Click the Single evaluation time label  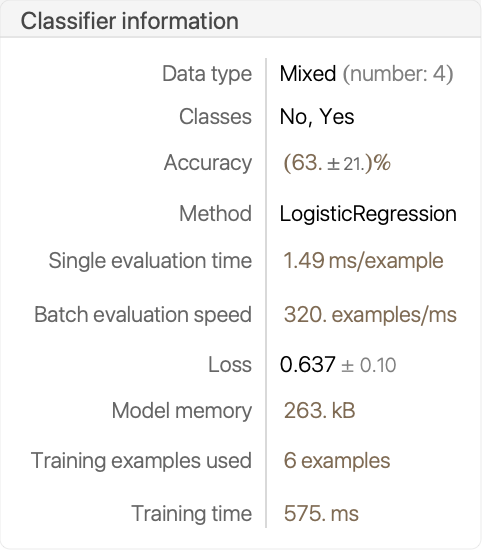(150, 261)
